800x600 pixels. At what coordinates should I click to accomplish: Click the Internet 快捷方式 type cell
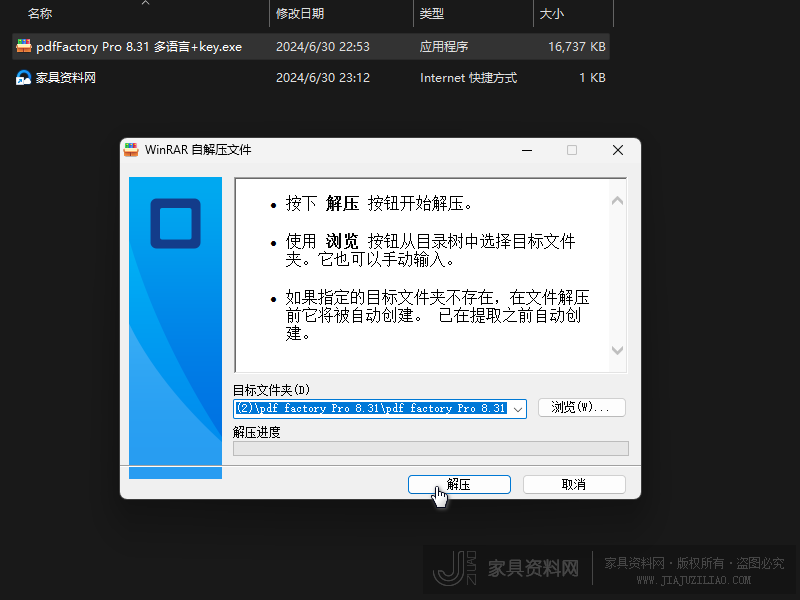pos(468,78)
